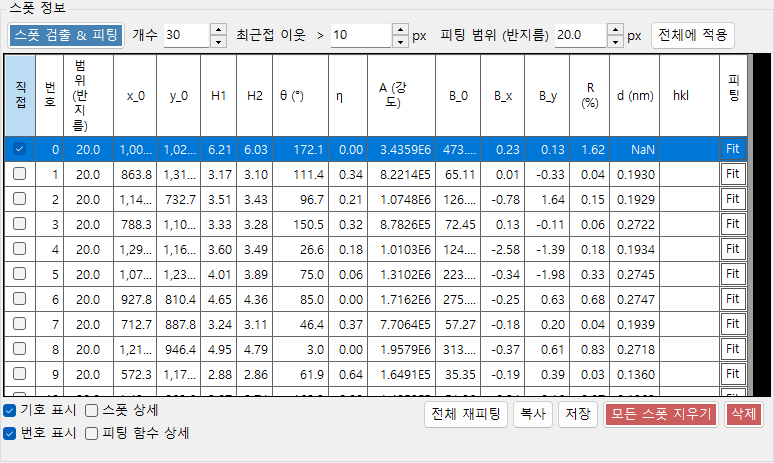Select the NaN cell in row 0
The width and height of the screenshot is (774, 463).
[x=635, y=150]
